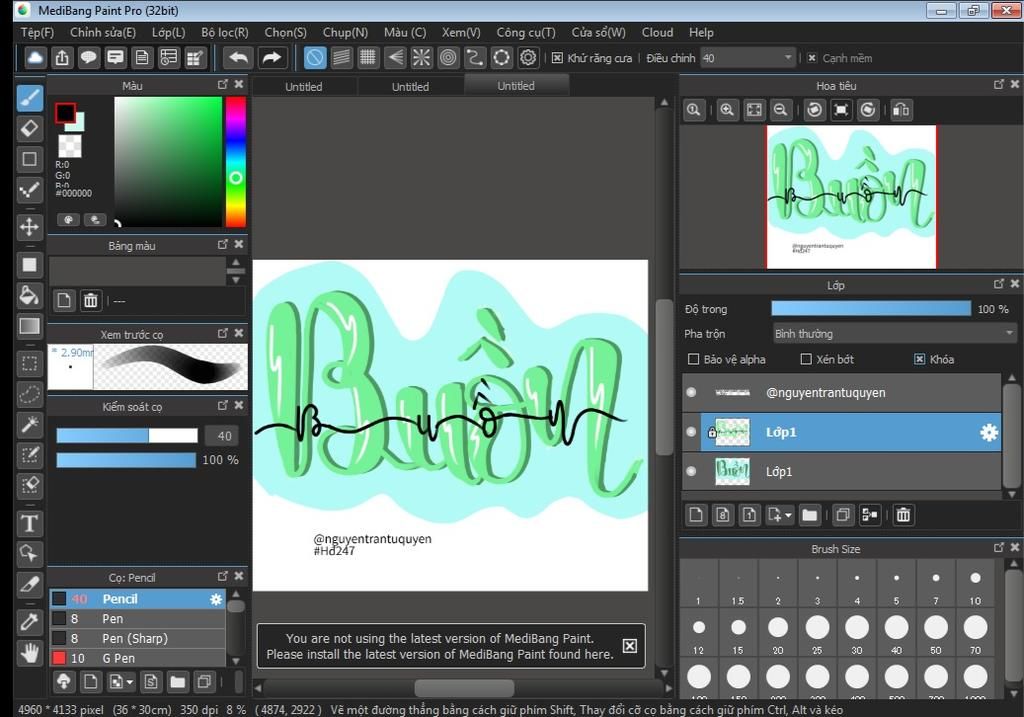Open the Bộ lọc(R) menu
Viewport: 1024px width, 717px height.
(225, 32)
